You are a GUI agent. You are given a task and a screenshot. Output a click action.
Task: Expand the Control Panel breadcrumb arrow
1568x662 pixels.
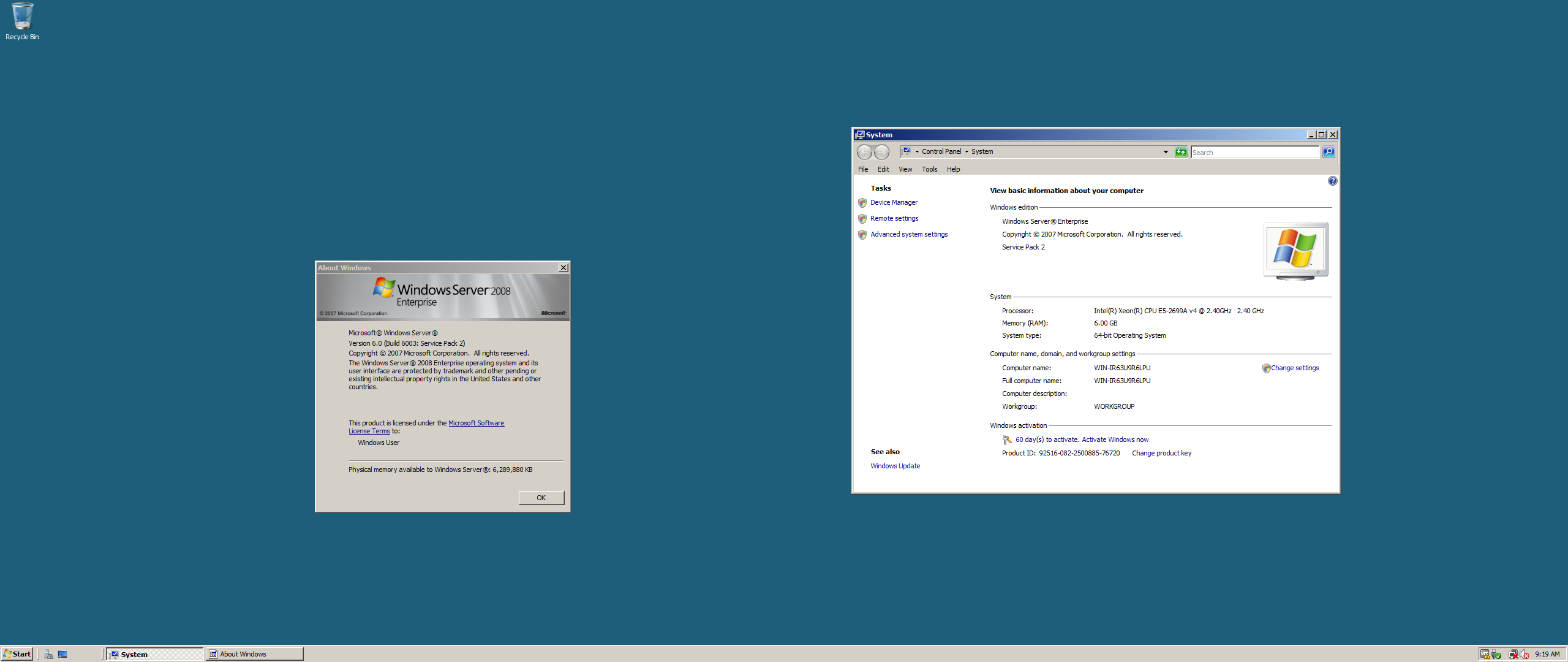click(x=967, y=151)
